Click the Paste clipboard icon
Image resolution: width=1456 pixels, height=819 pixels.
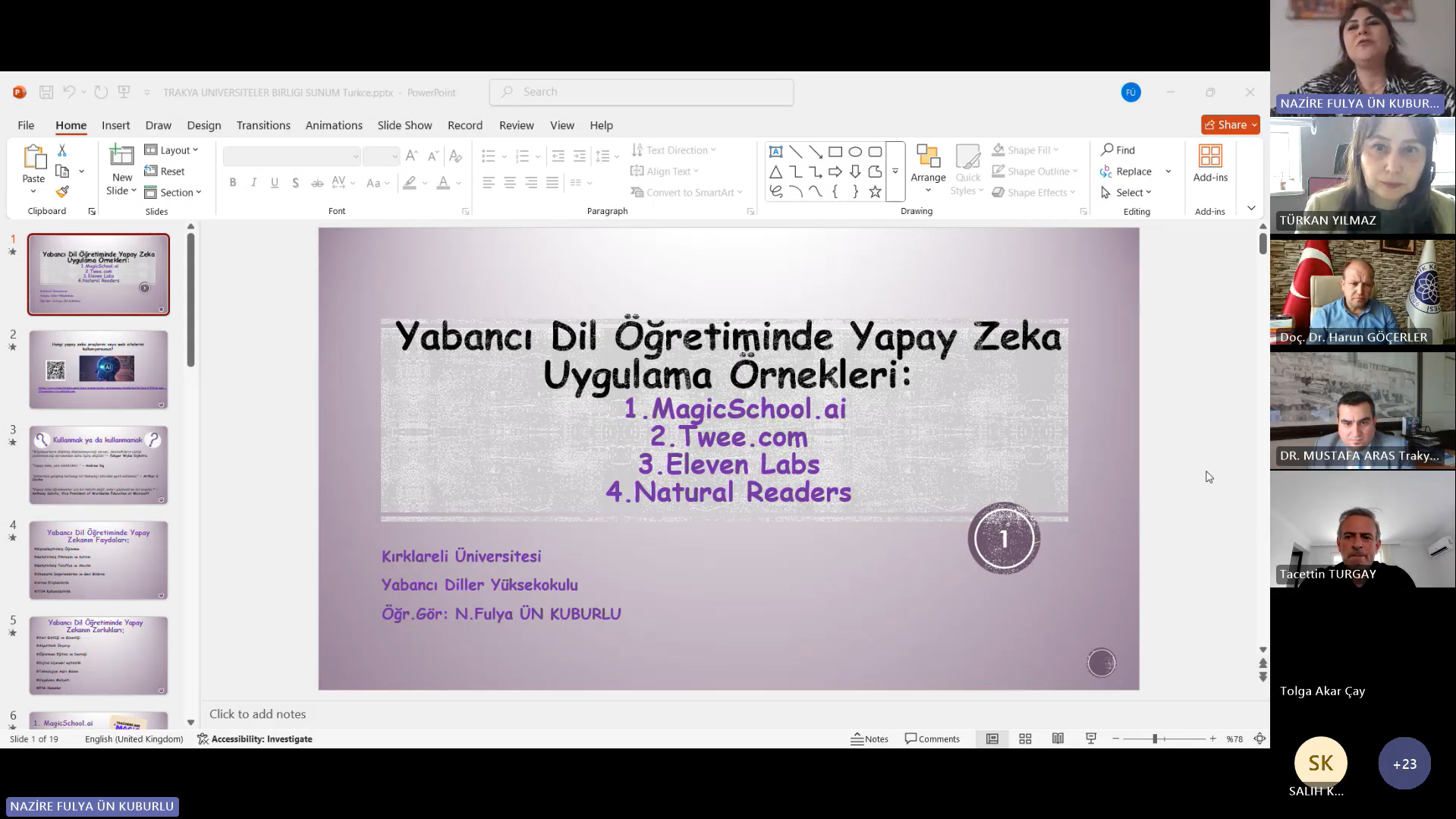point(33,157)
